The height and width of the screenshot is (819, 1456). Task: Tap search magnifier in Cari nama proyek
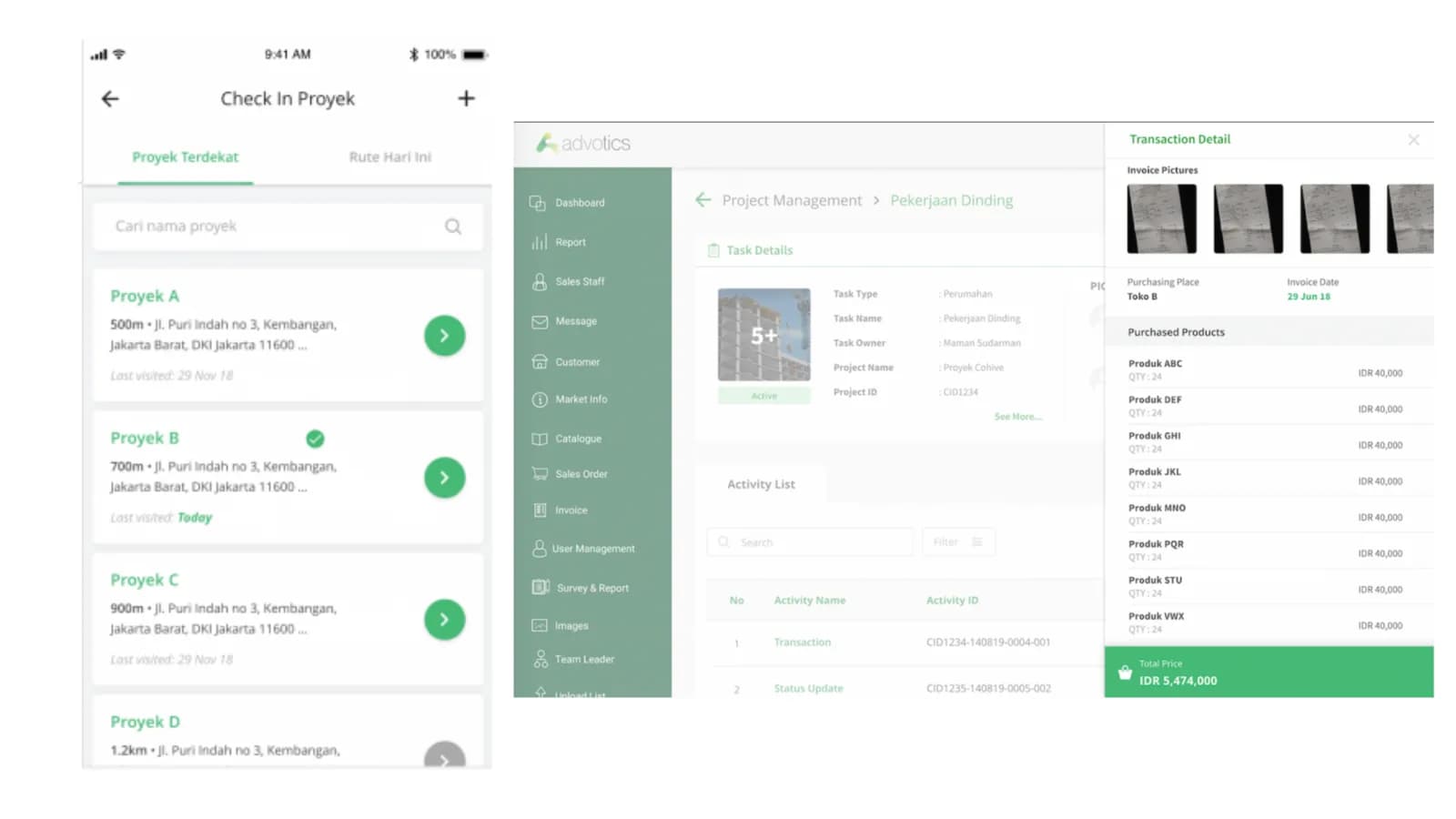pos(452,227)
